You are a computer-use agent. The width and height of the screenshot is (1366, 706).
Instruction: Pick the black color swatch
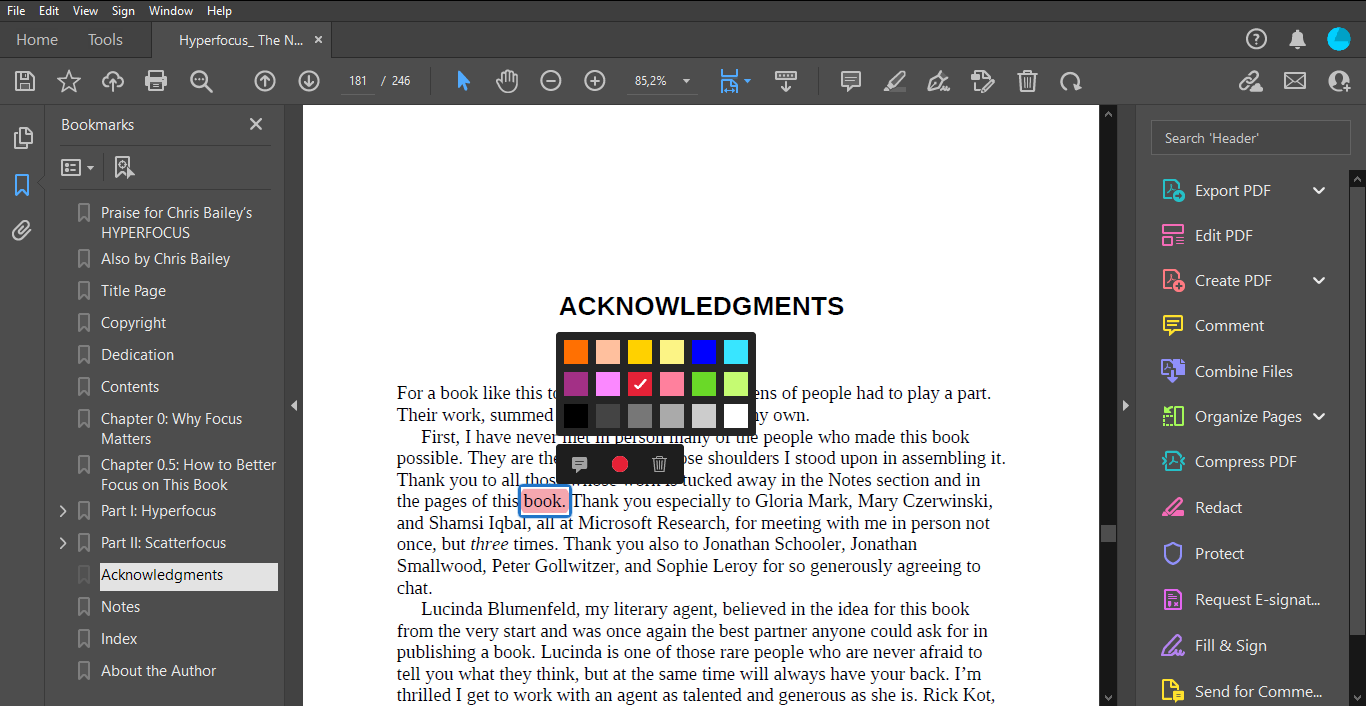point(576,416)
